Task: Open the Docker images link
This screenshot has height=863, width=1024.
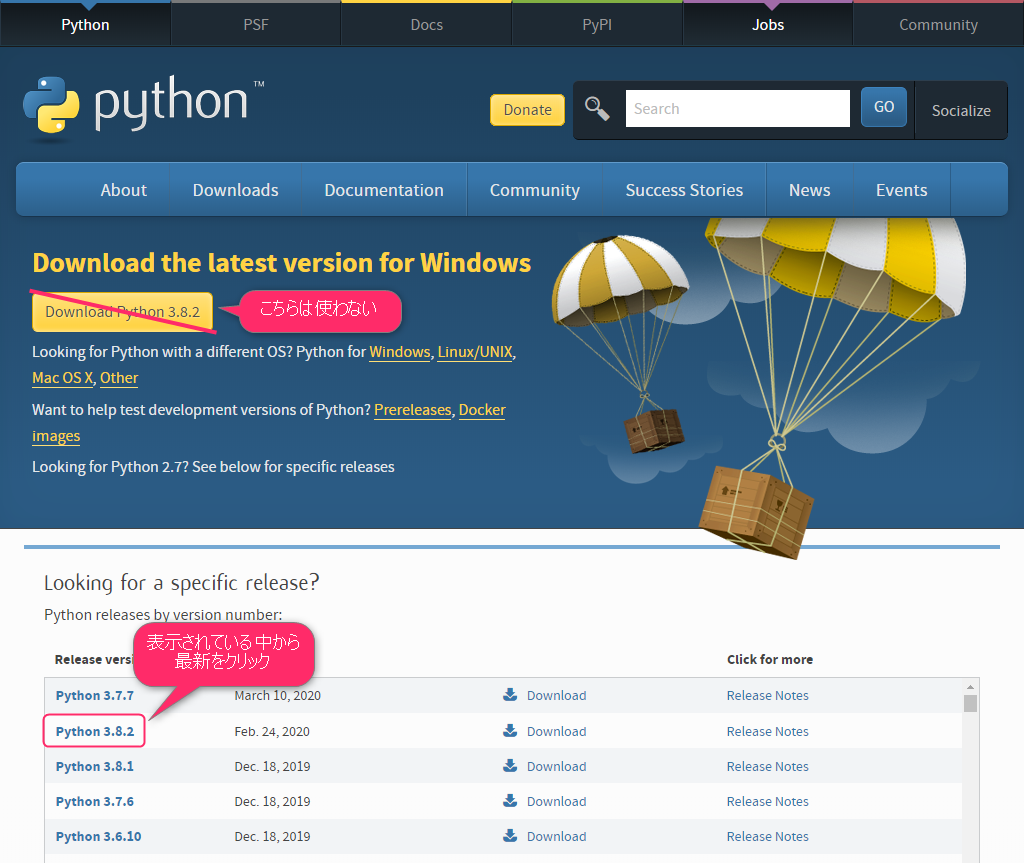Action: coord(482,410)
